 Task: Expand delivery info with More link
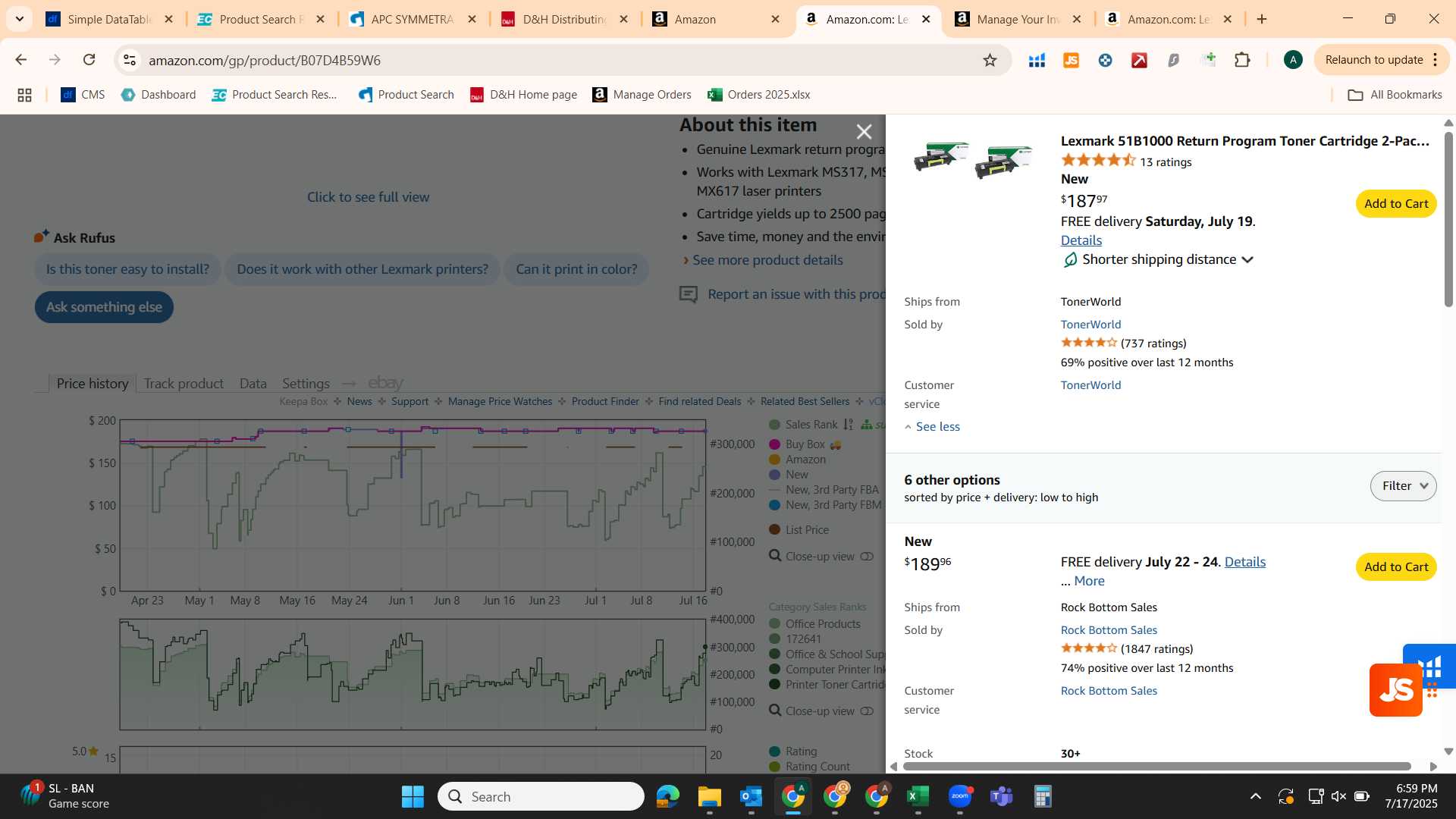click(x=1089, y=581)
